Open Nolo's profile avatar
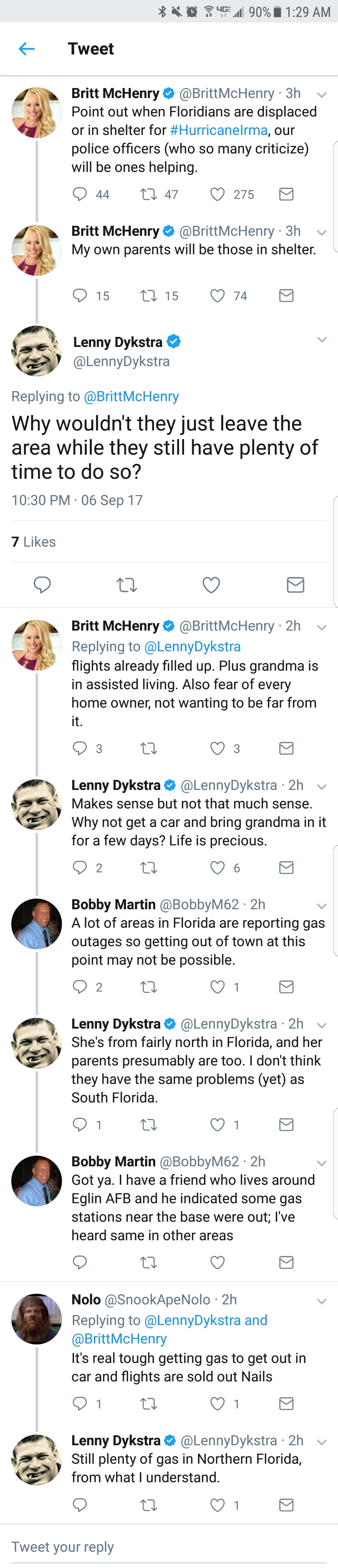This screenshot has height=1568, width=338. (36, 1318)
